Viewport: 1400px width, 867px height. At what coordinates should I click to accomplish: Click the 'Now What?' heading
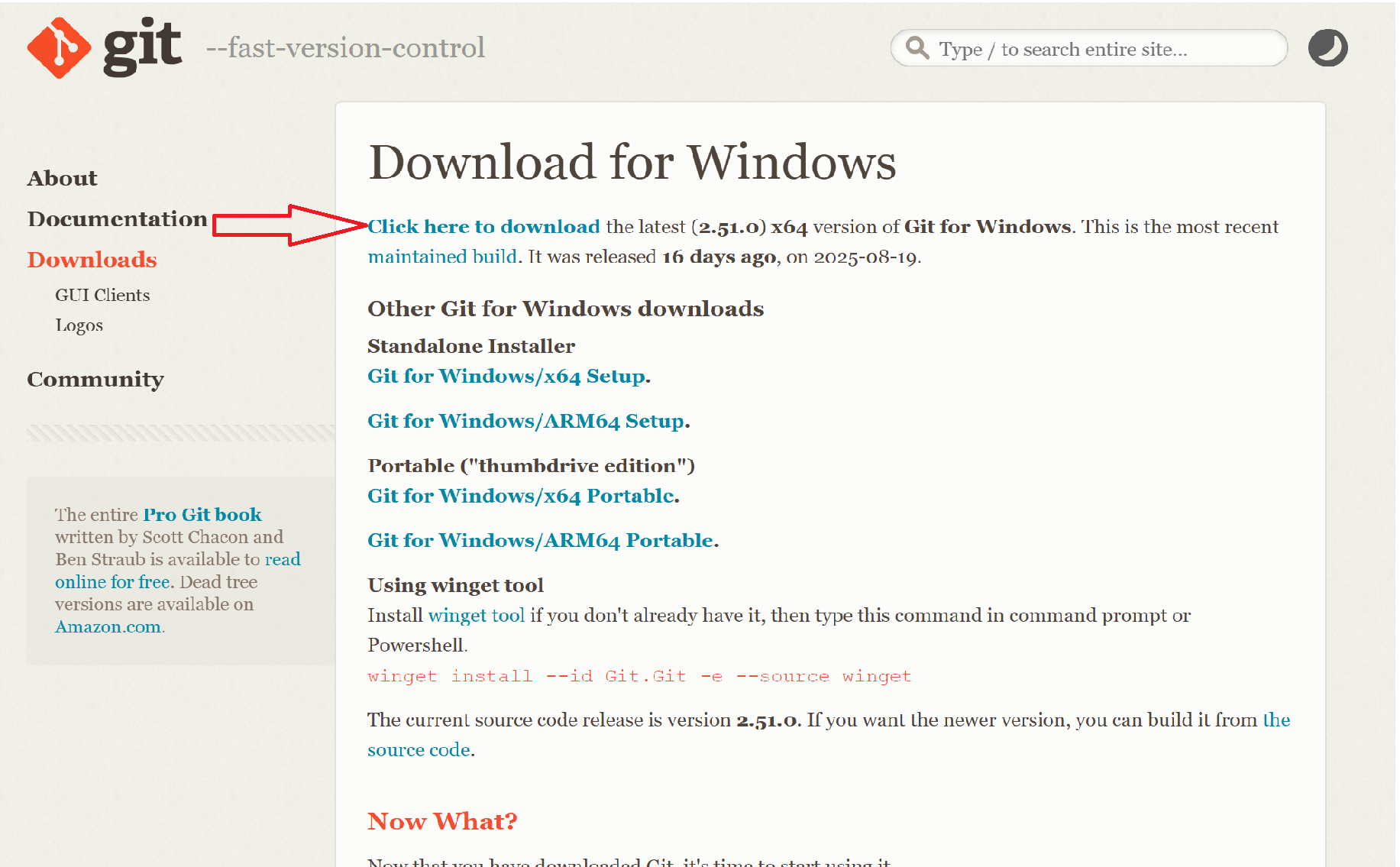click(x=442, y=821)
